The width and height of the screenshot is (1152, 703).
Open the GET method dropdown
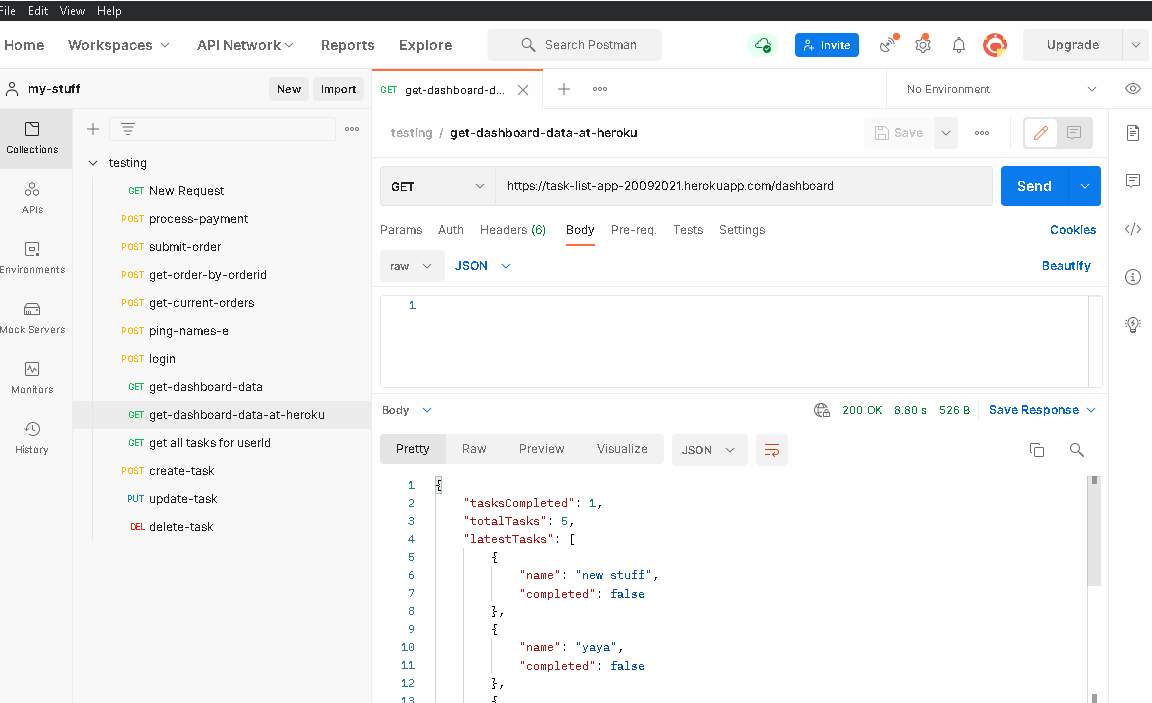pyautogui.click(x=437, y=186)
